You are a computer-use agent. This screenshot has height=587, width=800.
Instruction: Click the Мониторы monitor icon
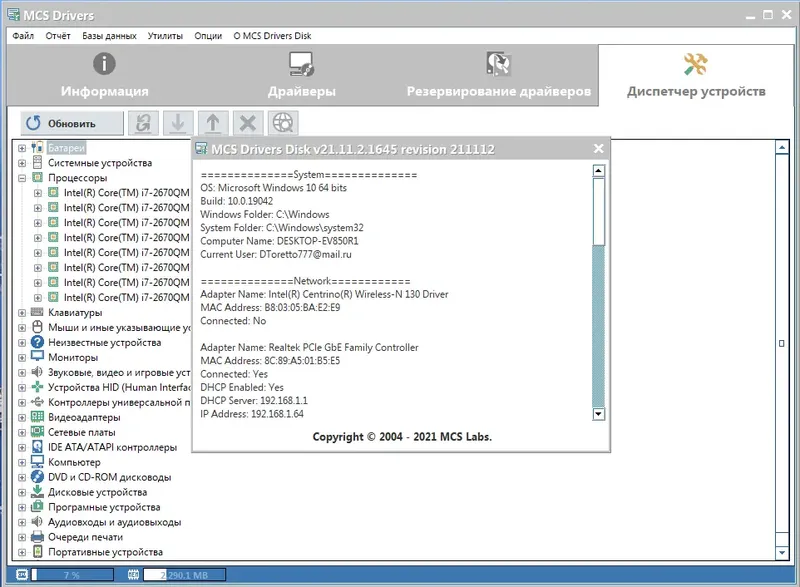coord(37,356)
